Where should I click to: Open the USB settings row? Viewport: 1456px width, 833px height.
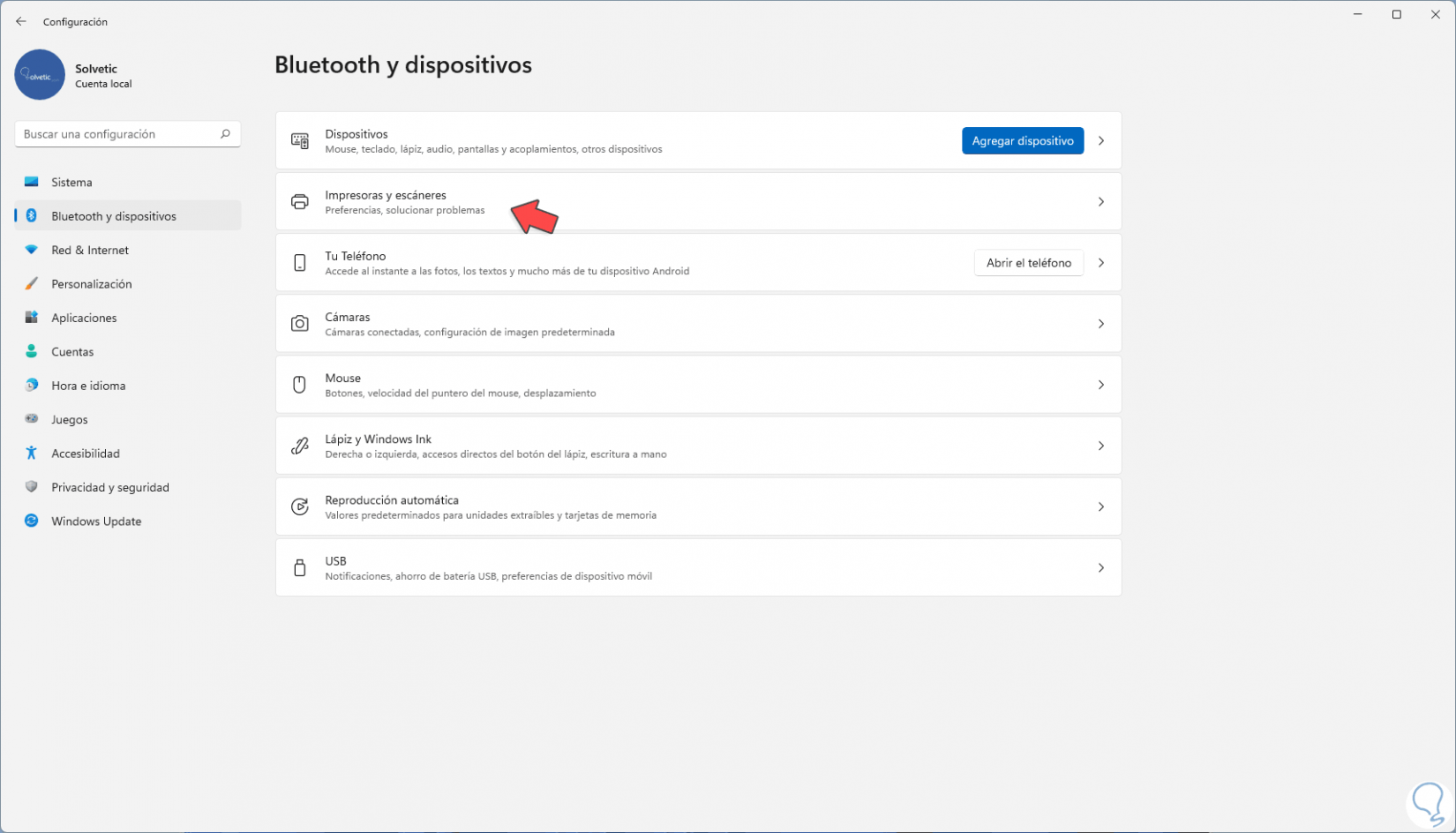click(697, 567)
